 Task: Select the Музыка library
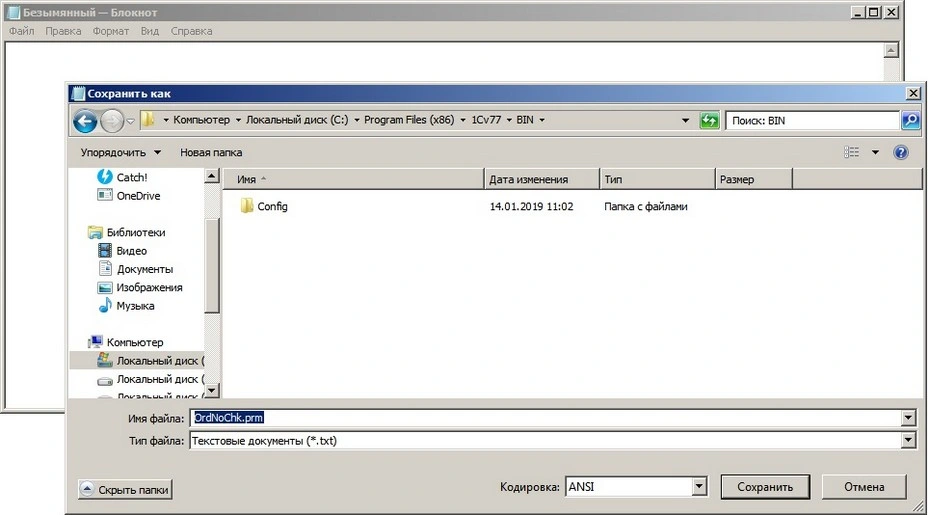pos(135,306)
